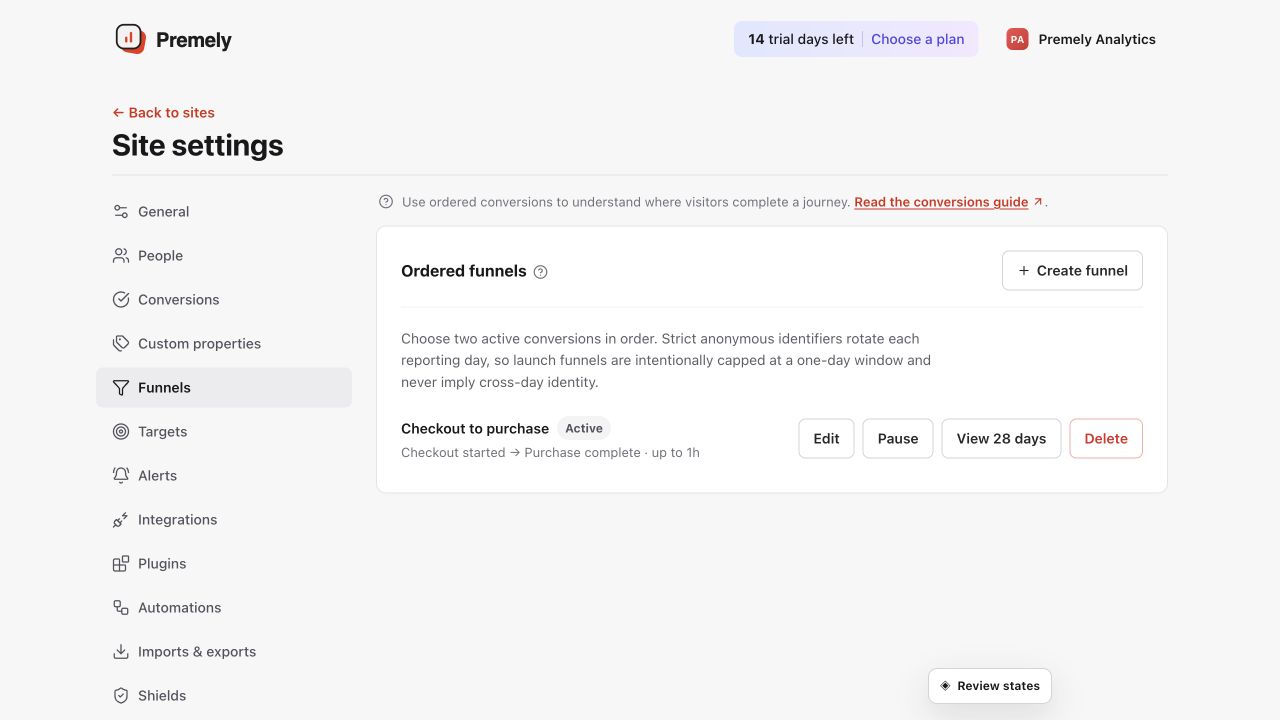Go to Alerts settings
The height and width of the screenshot is (720, 1280).
[x=224, y=476]
